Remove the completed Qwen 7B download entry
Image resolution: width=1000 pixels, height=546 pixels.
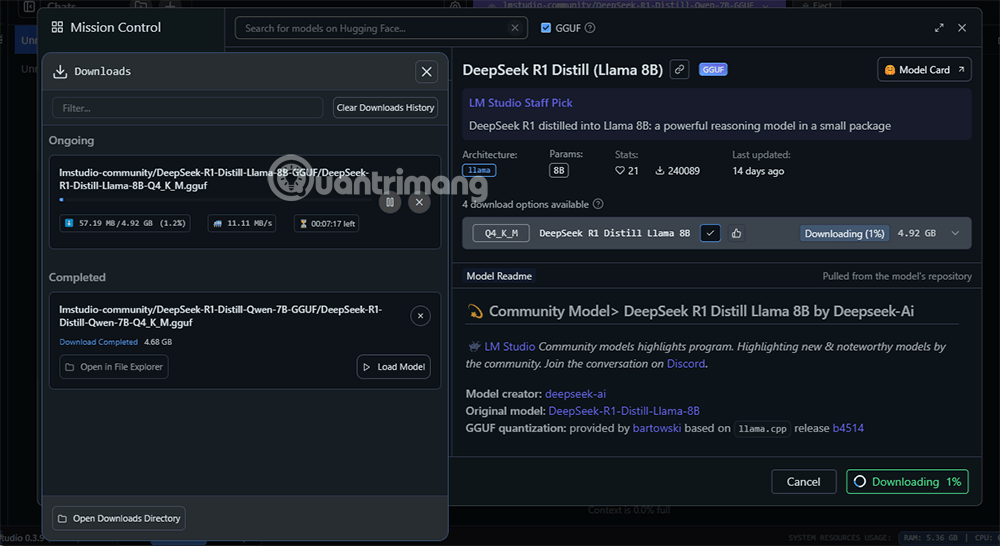(420, 316)
